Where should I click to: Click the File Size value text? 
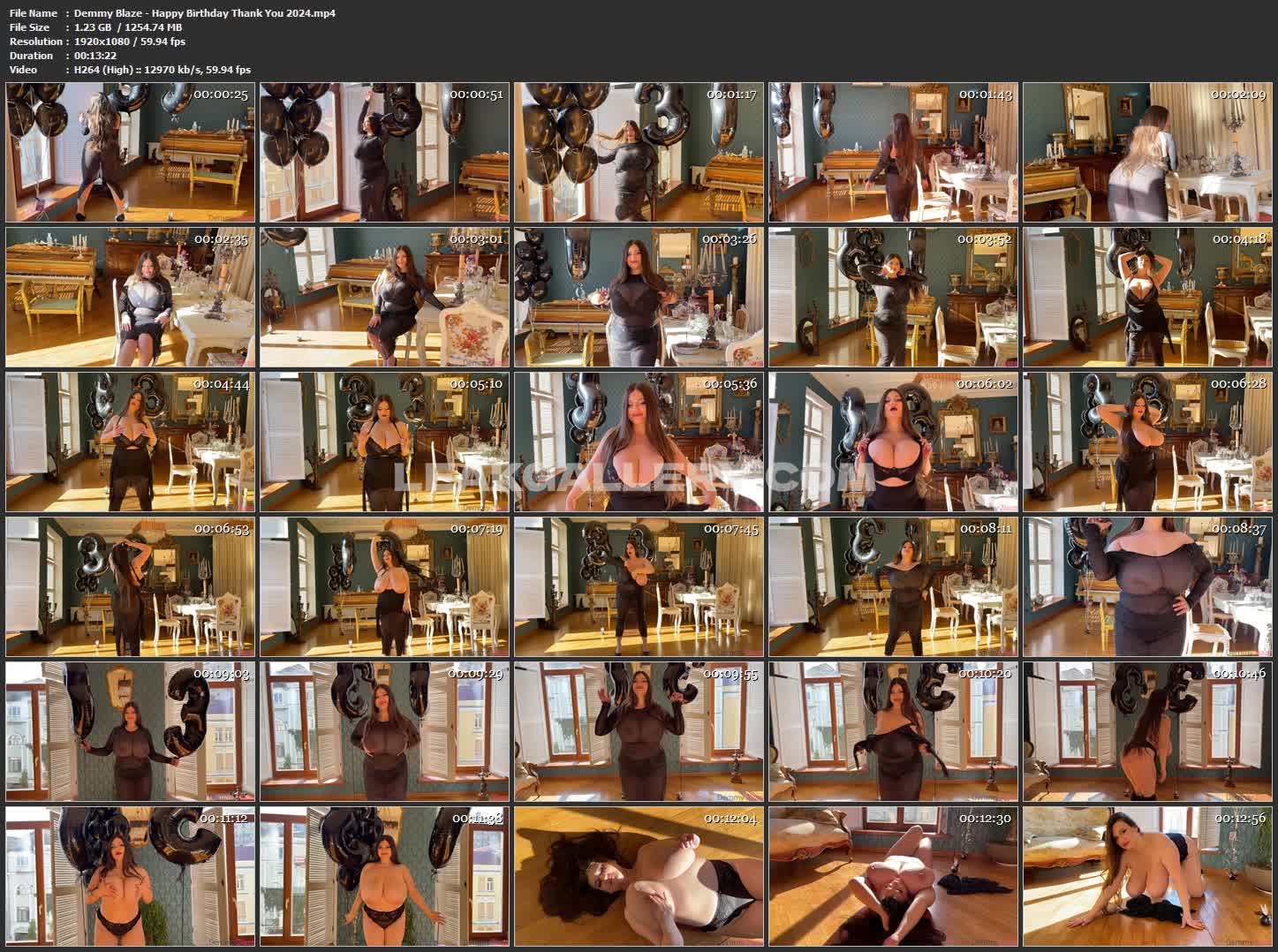click(x=128, y=27)
